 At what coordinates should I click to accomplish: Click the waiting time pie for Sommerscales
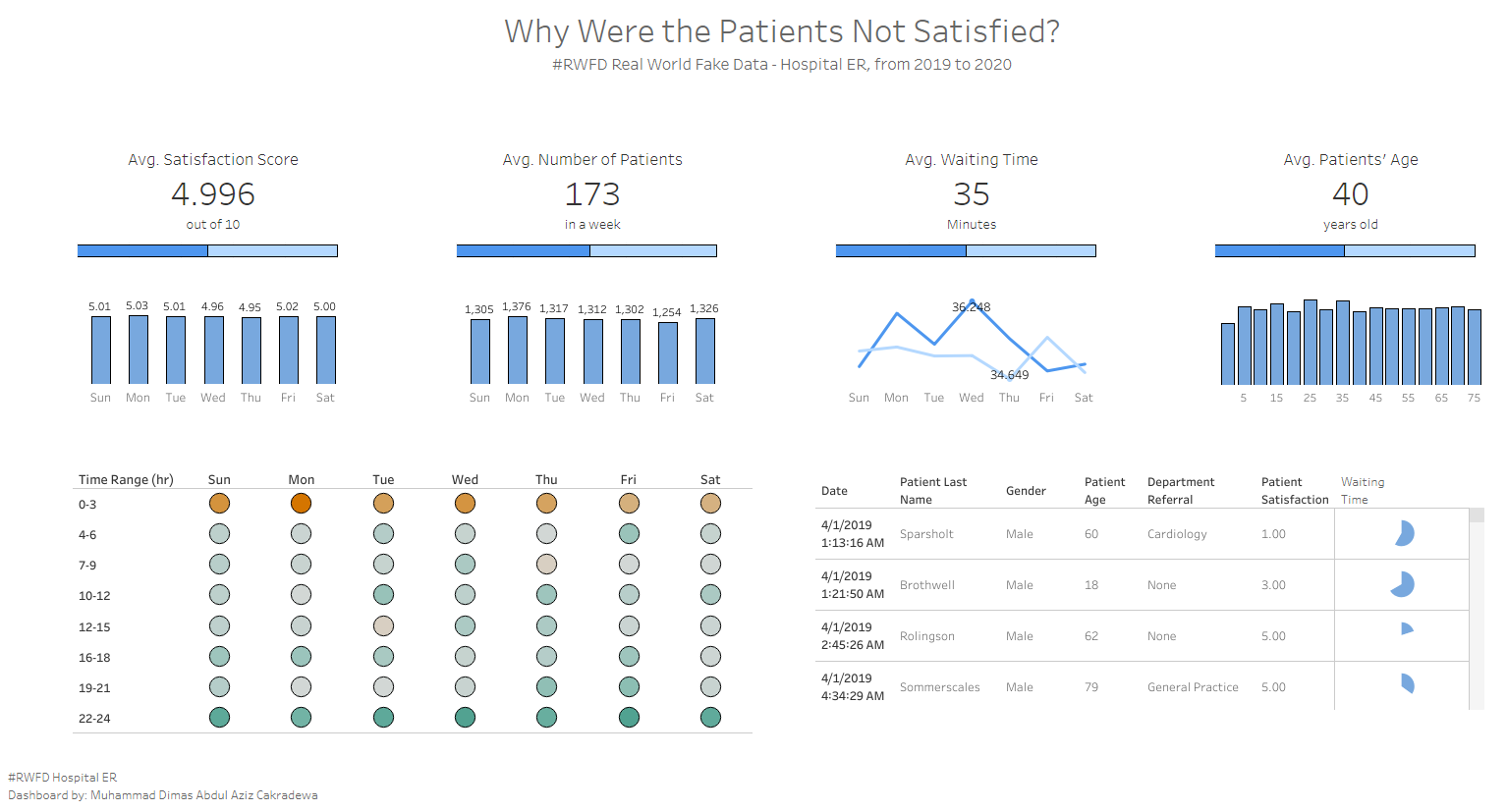tap(1407, 683)
